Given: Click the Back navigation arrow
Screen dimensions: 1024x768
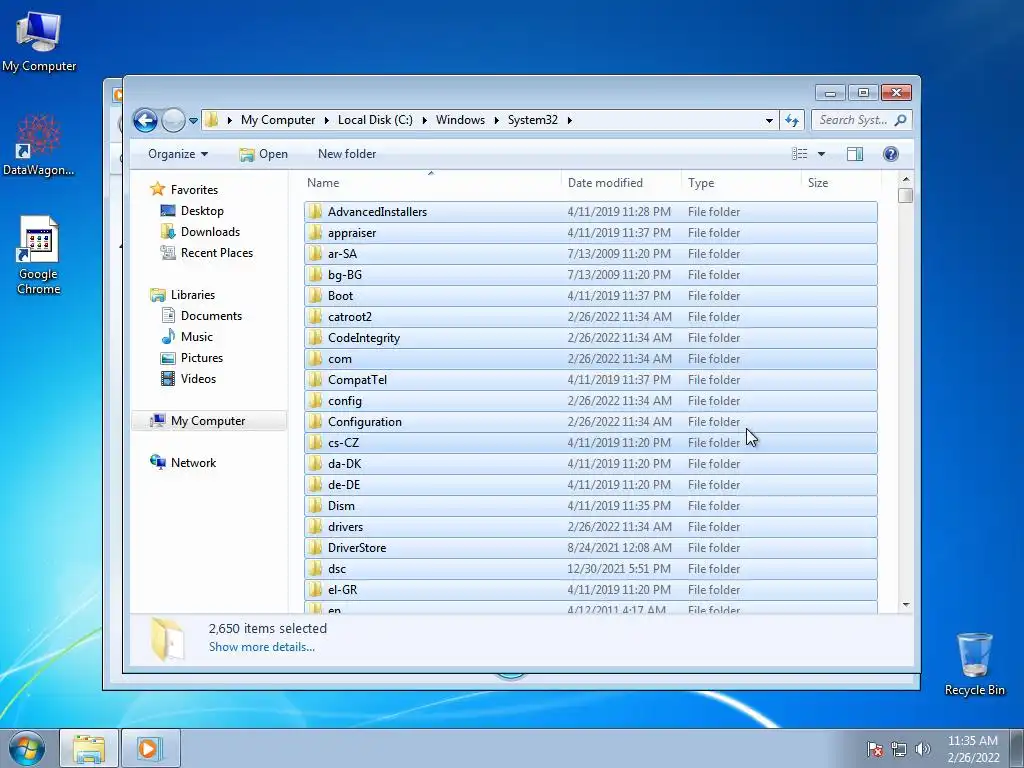Looking at the screenshot, I should (145, 120).
